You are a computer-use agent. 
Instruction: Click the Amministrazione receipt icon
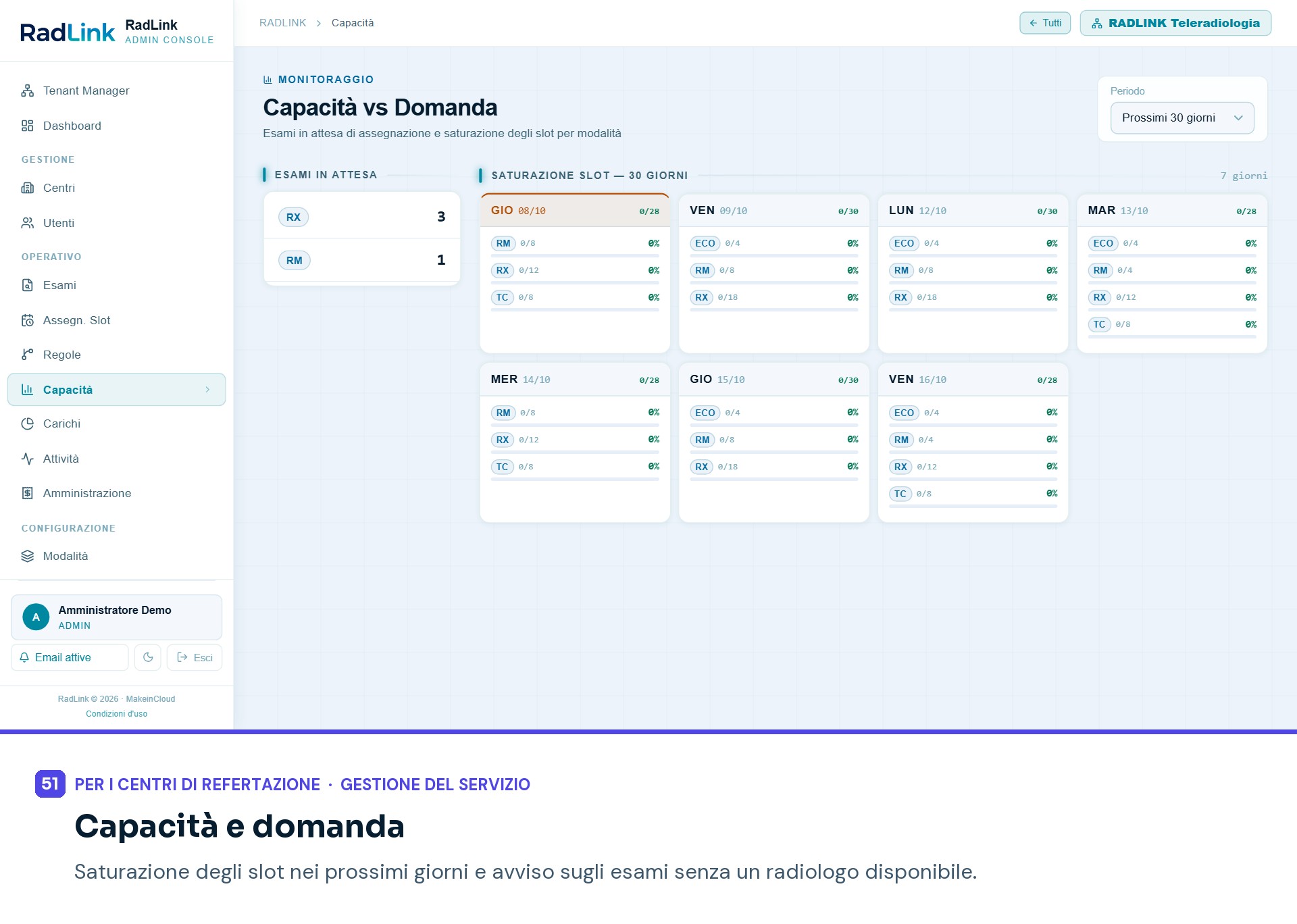(27, 493)
